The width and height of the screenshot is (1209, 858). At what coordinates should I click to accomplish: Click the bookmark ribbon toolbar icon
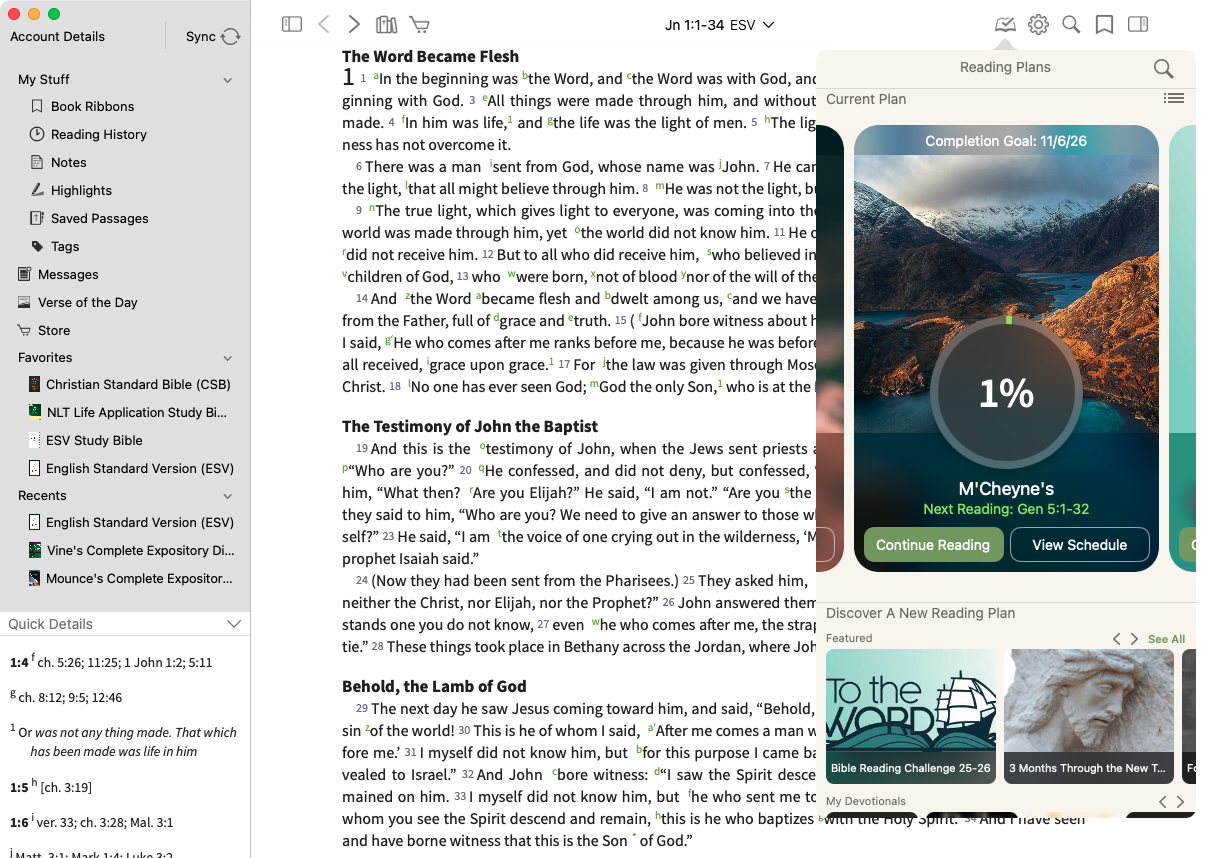[1104, 25]
